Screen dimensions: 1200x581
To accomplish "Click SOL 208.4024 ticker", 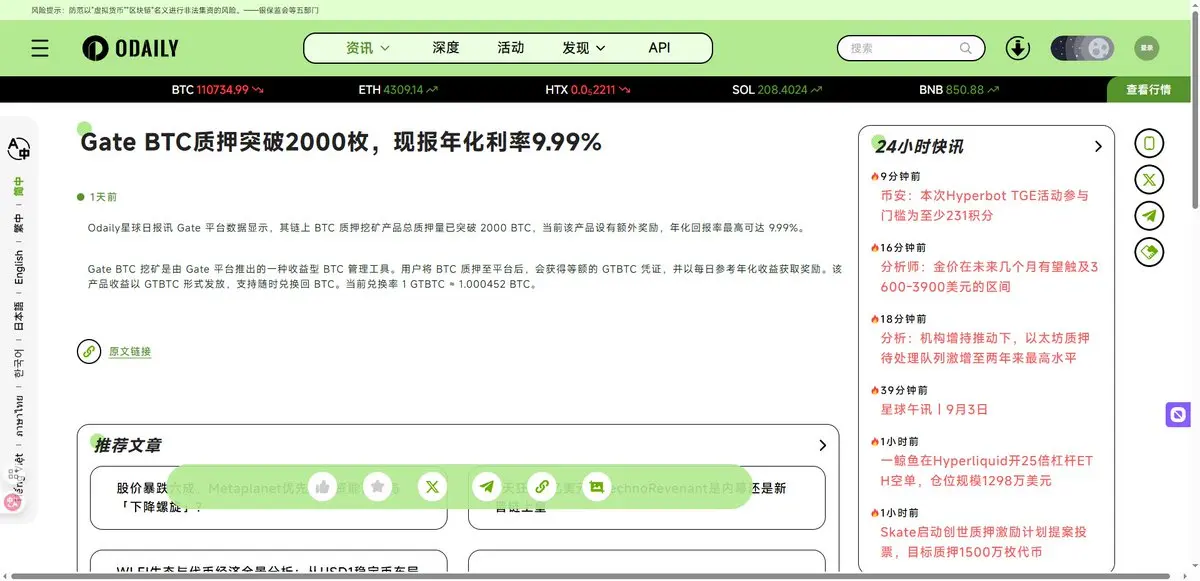I will pyautogui.click(x=777, y=90).
